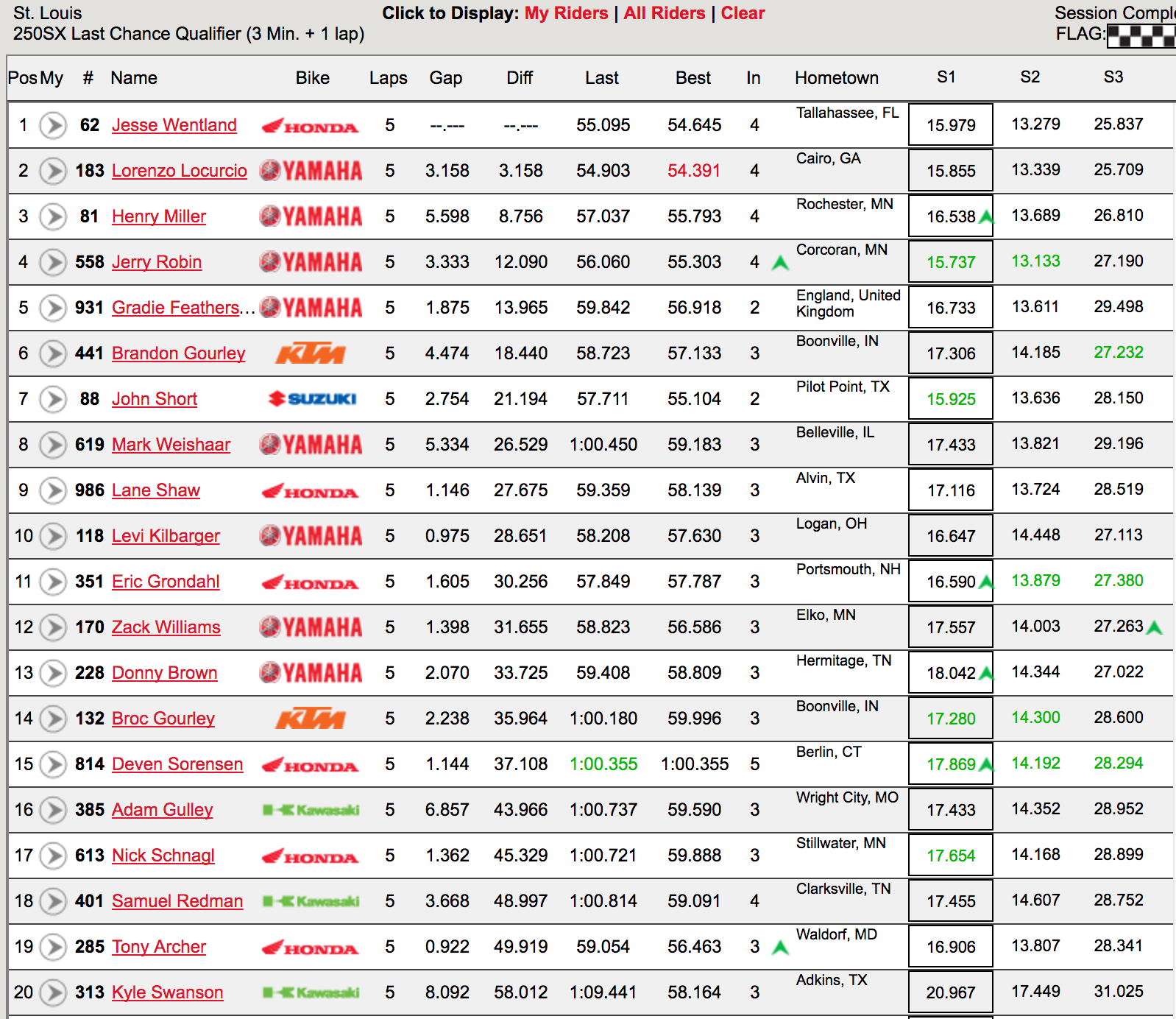Open Mark Weishaar's rider link
This screenshot has width=1176, height=1019.
[171, 445]
